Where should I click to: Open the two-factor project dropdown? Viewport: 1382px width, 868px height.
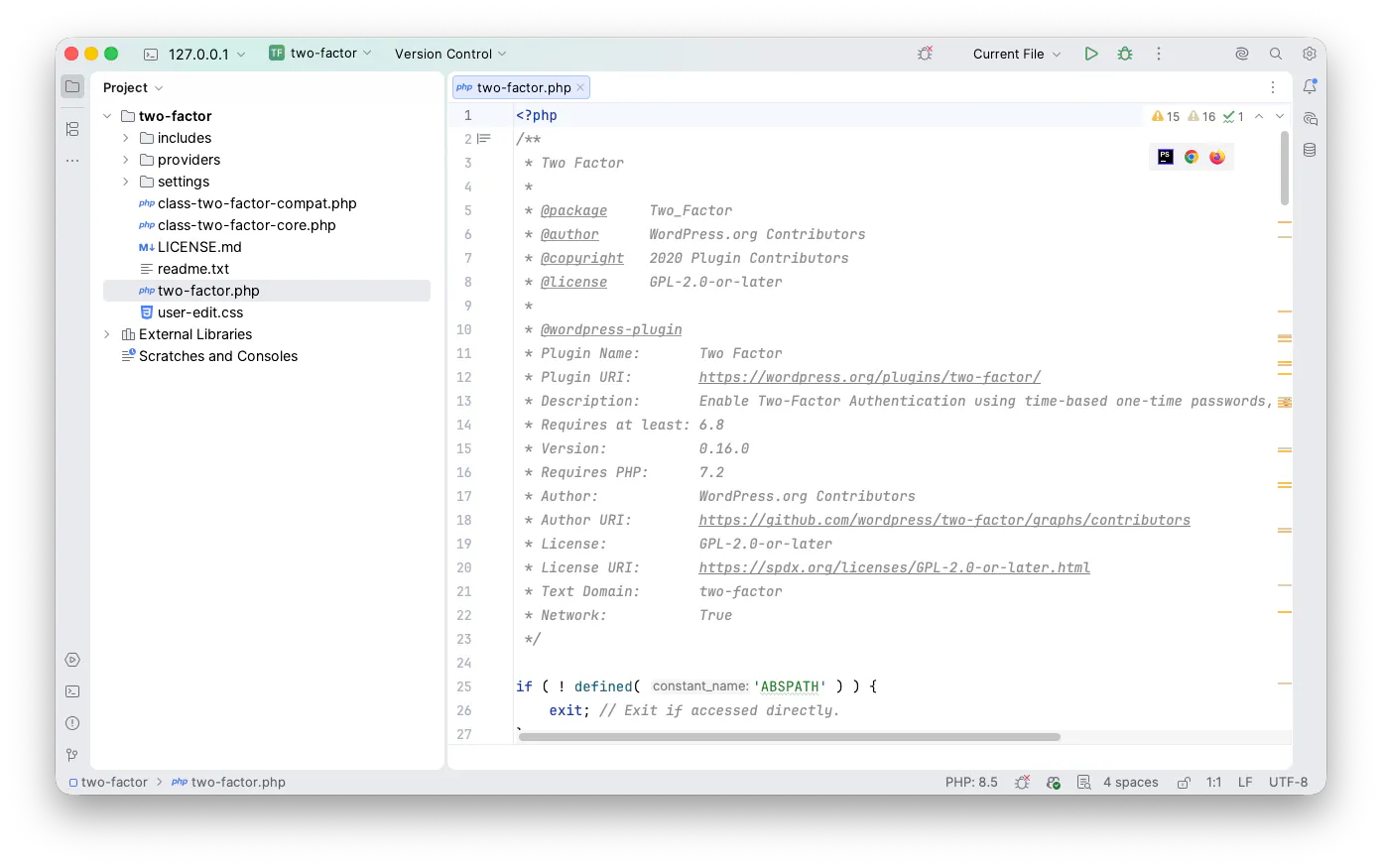(x=320, y=54)
